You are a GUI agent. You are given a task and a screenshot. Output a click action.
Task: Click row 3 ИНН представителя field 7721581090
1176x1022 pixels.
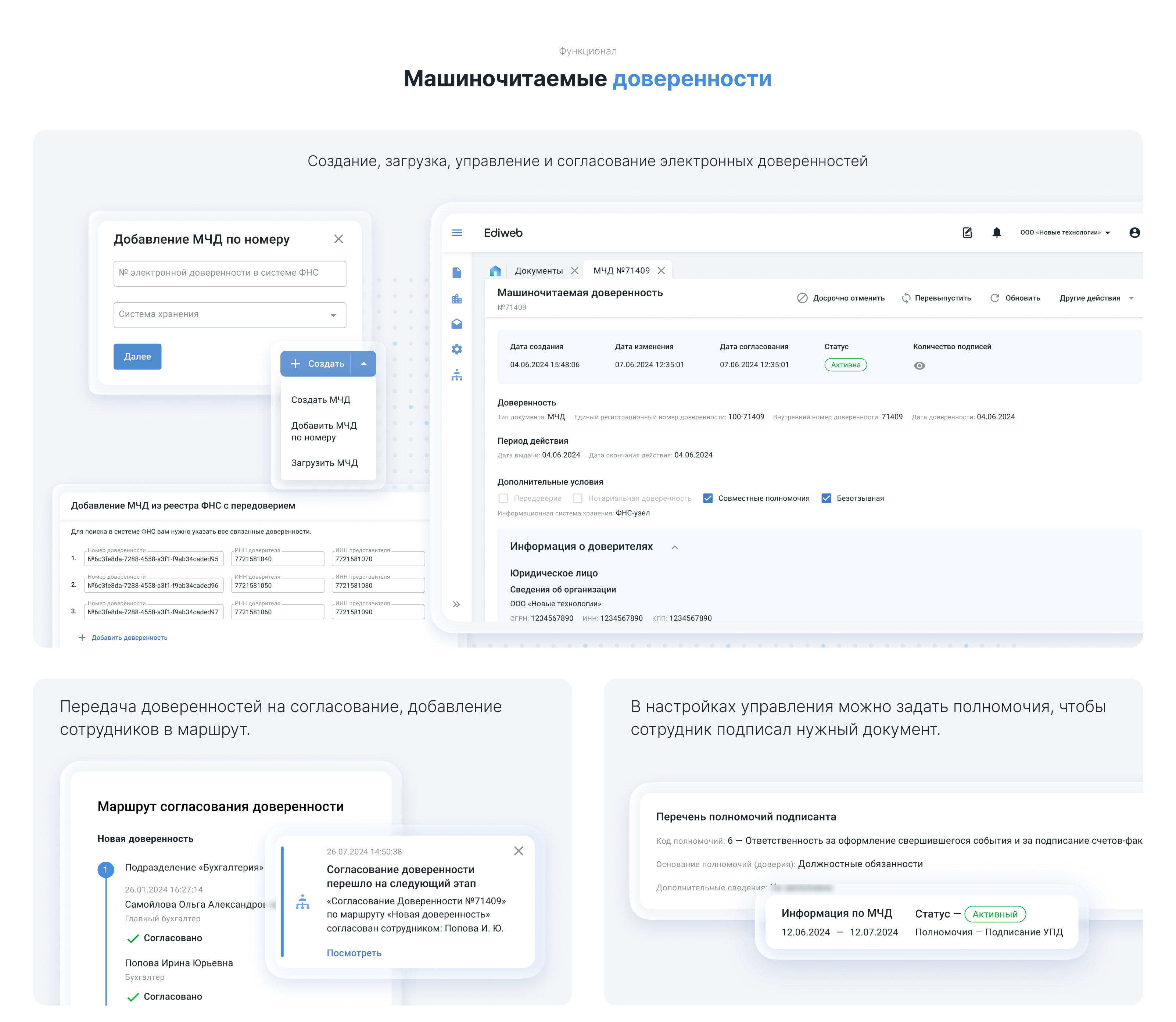[x=379, y=612]
